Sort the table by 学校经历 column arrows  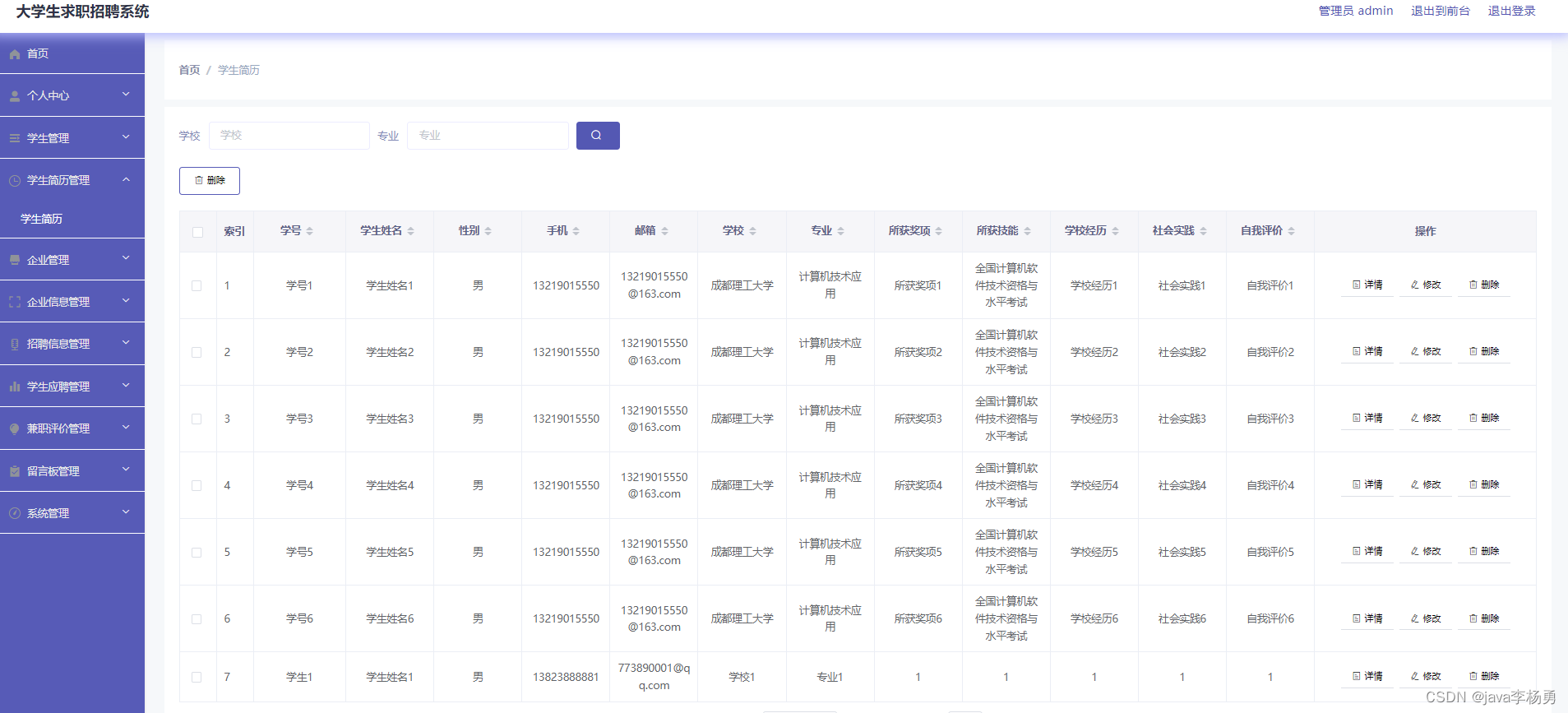coord(1116,231)
